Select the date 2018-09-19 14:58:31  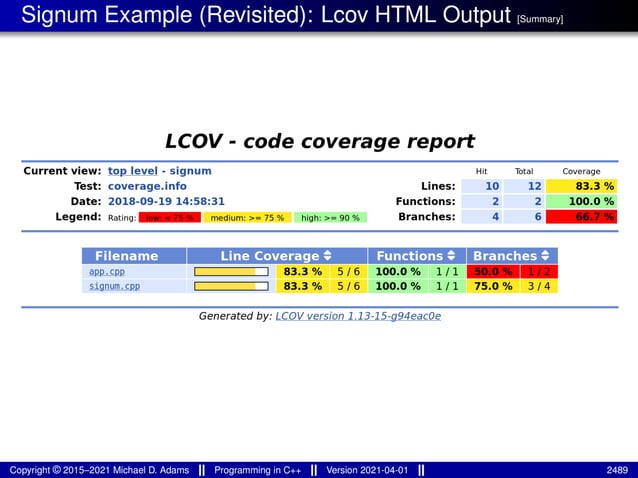pyautogui.click(x=166, y=202)
